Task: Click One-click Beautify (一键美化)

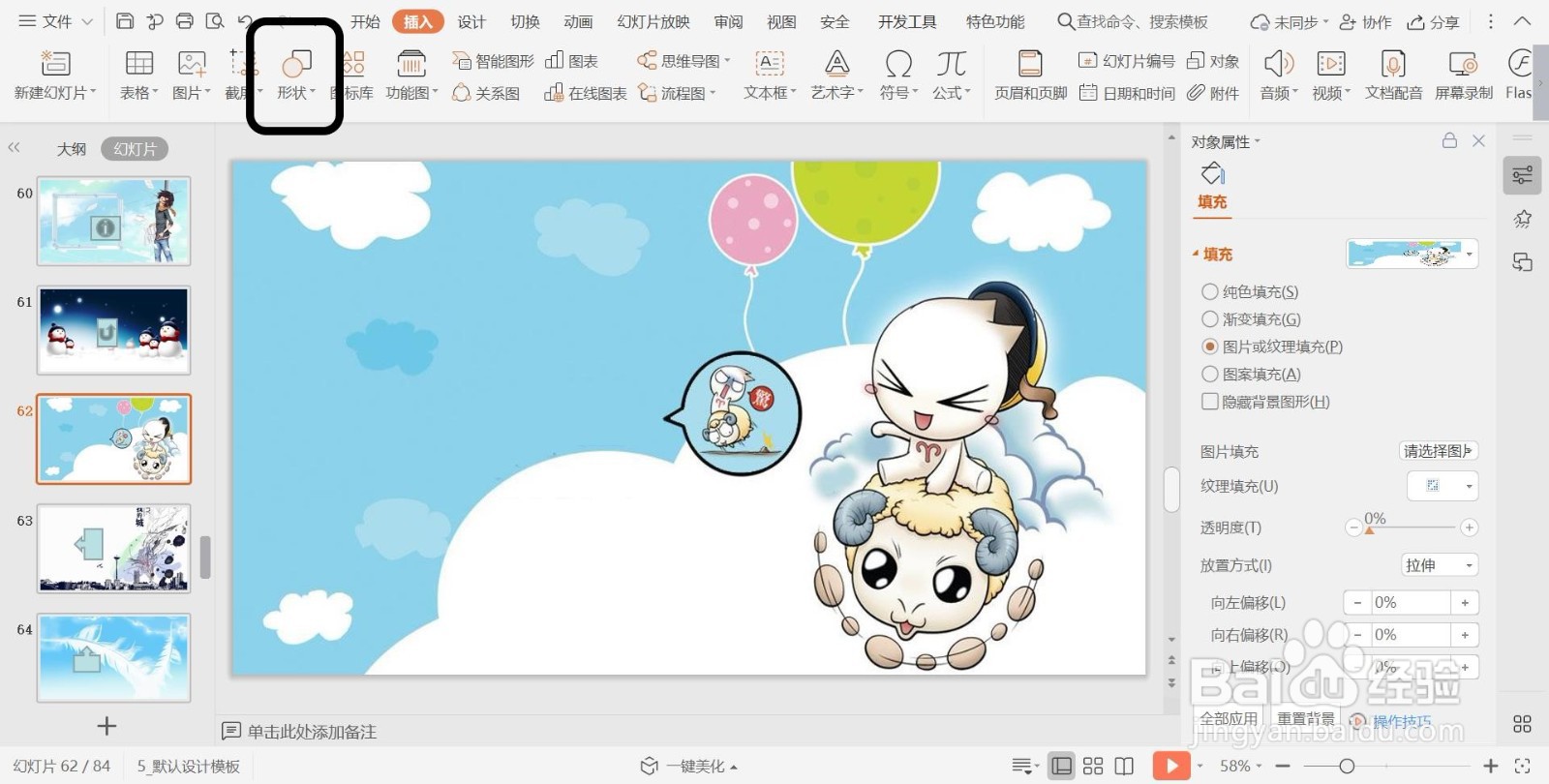Action: (690, 766)
